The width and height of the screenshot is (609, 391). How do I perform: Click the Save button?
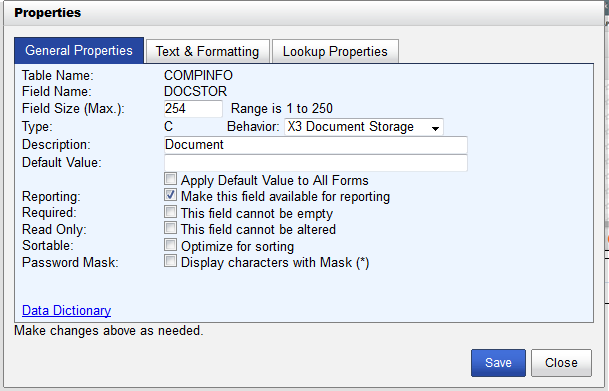(x=498, y=363)
